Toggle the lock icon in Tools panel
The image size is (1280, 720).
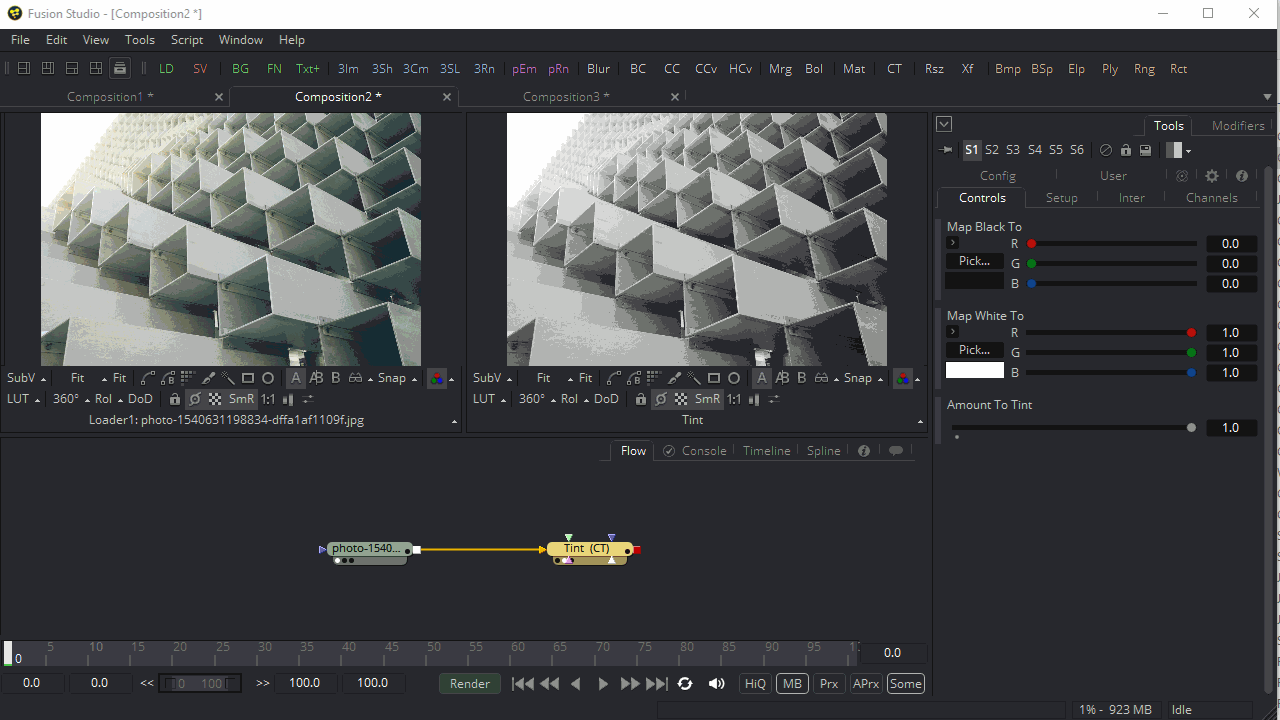click(x=1126, y=150)
